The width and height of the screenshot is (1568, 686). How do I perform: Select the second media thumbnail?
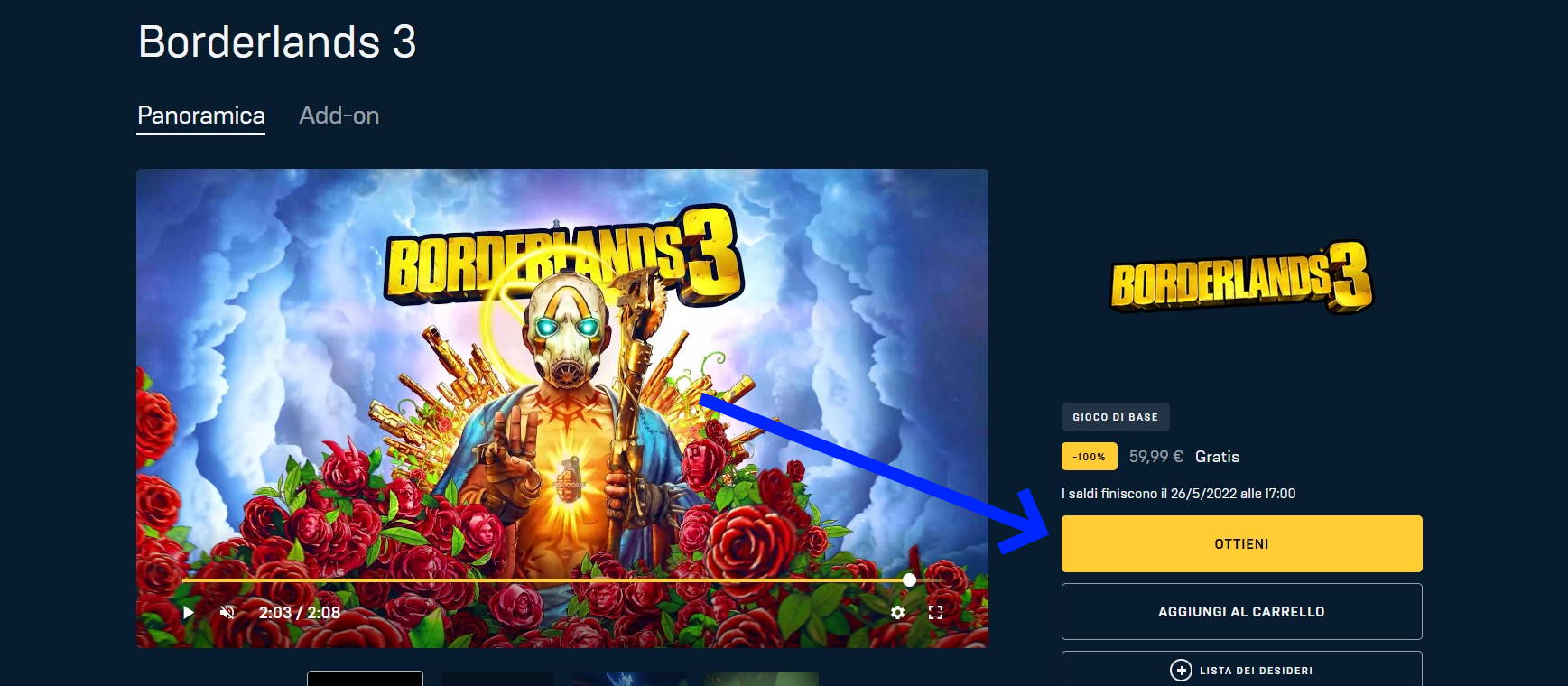tap(497, 679)
